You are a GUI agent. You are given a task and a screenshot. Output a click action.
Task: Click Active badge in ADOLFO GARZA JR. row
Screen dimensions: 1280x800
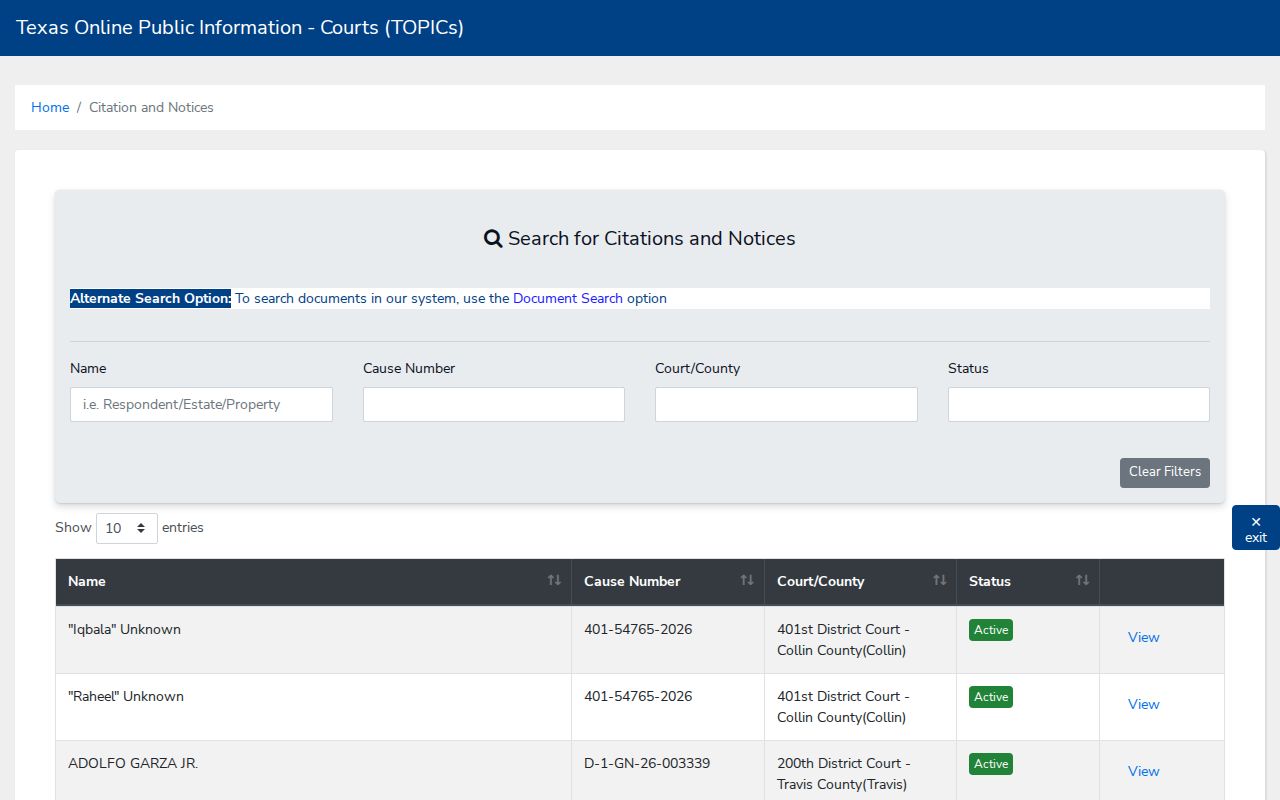pyautogui.click(x=991, y=764)
